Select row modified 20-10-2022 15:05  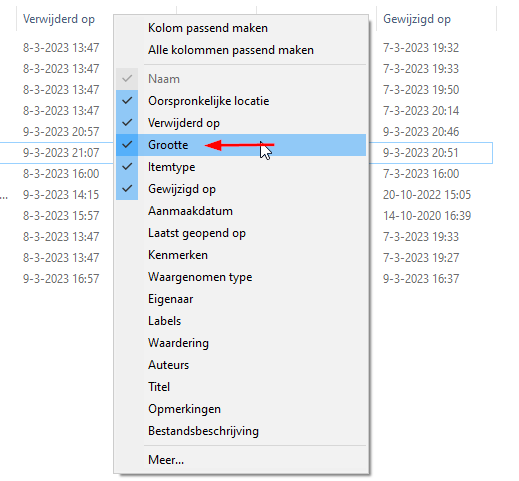tap(427, 195)
